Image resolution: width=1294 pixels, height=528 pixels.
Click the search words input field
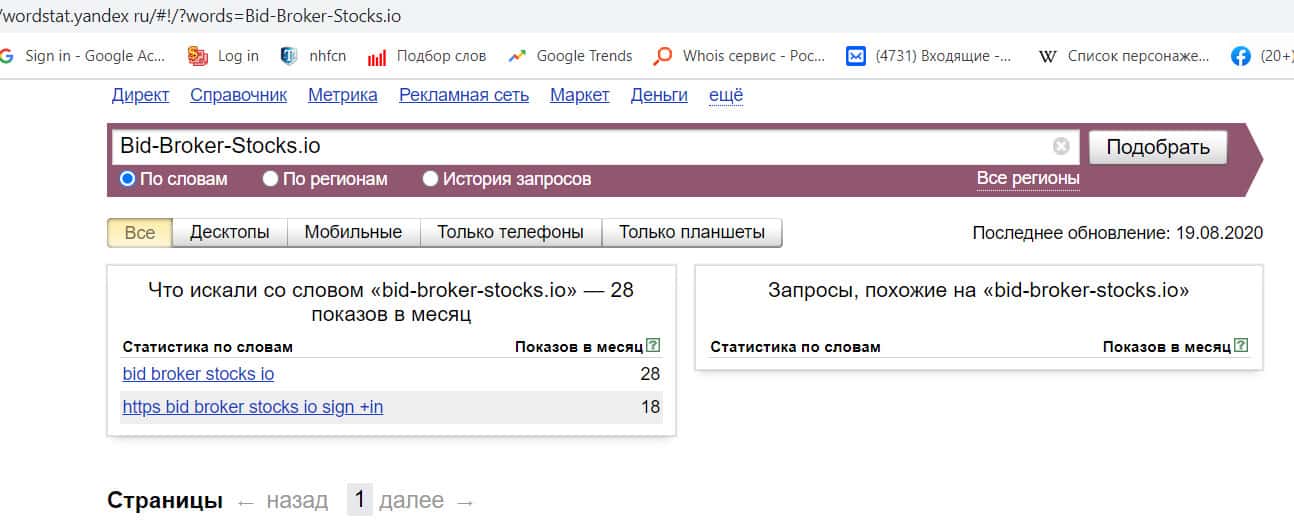pyautogui.click(x=580, y=146)
